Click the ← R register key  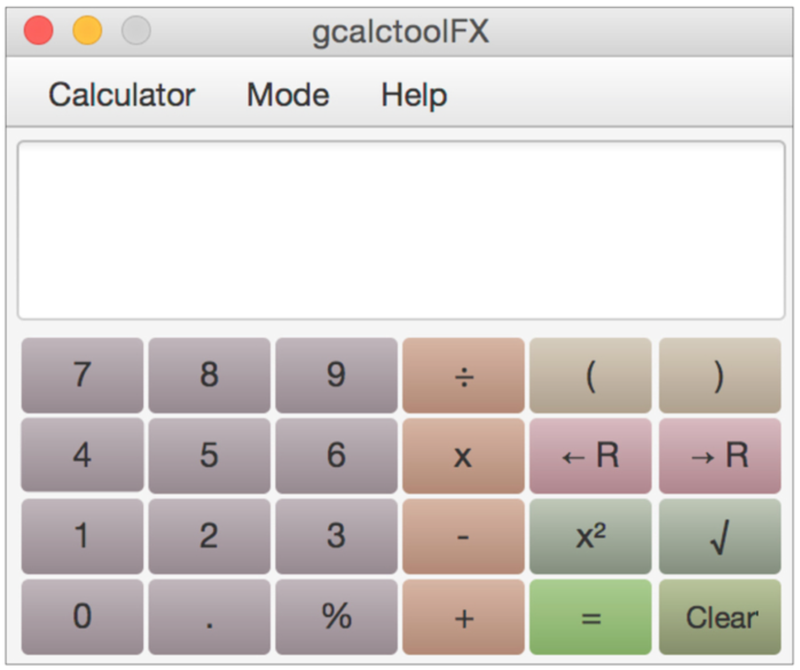tap(590, 456)
